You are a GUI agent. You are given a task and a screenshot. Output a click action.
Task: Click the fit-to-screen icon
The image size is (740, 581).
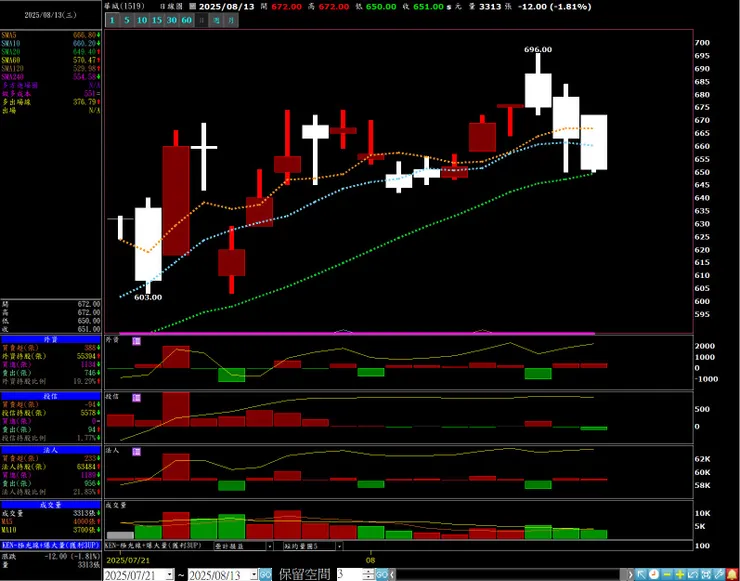coord(706,574)
